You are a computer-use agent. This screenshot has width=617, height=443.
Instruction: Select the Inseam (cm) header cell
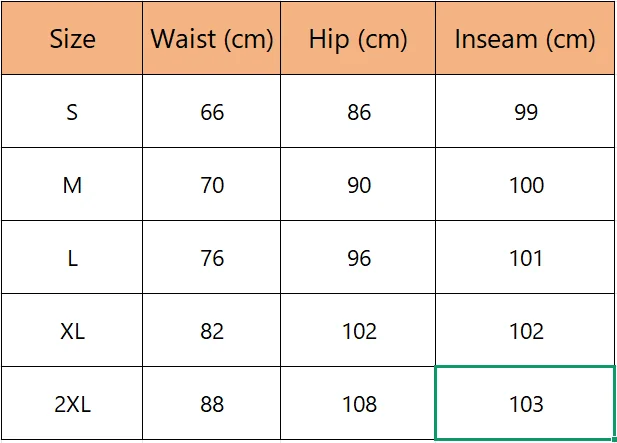pos(525,39)
